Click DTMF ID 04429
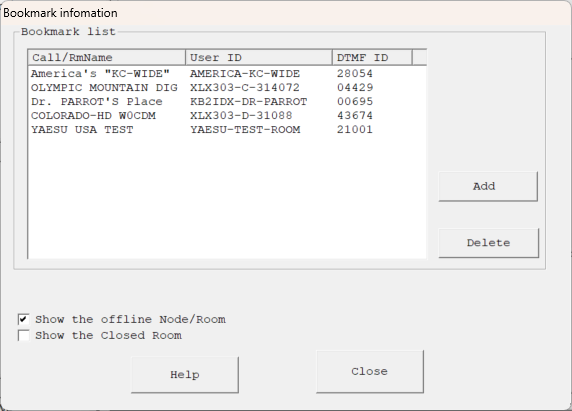 355,88
